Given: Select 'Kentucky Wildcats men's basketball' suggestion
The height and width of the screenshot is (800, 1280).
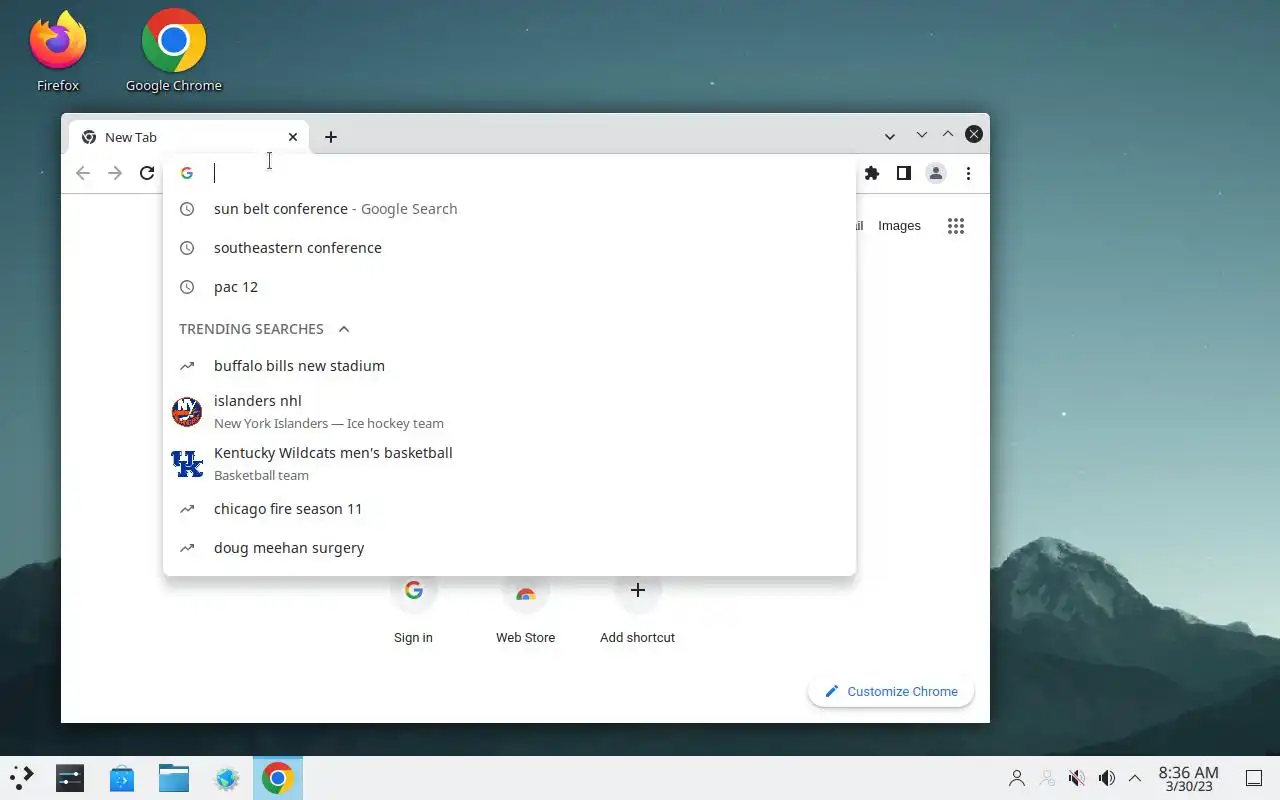Looking at the screenshot, I should click(x=510, y=463).
